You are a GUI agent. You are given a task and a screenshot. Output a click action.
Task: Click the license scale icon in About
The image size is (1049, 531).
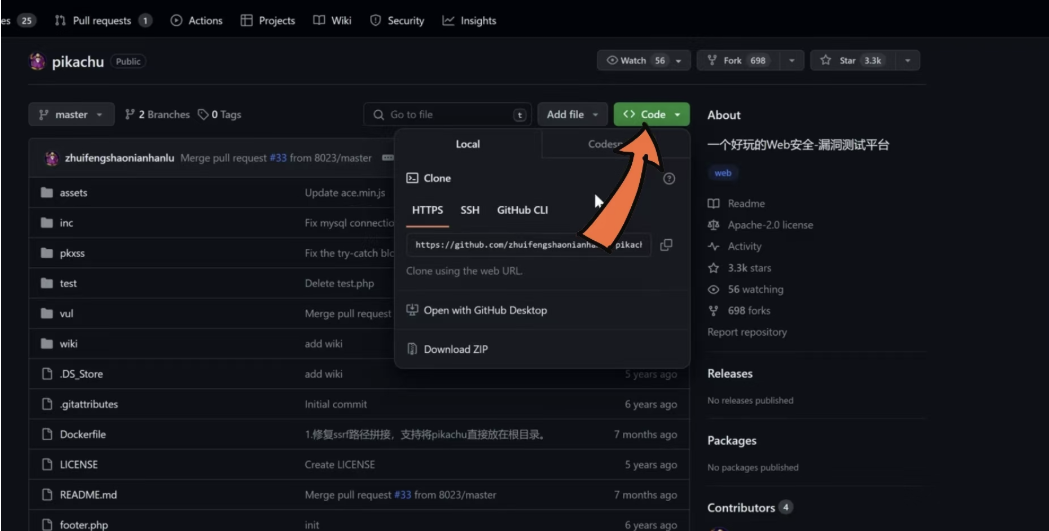click(x=714, y=225)
